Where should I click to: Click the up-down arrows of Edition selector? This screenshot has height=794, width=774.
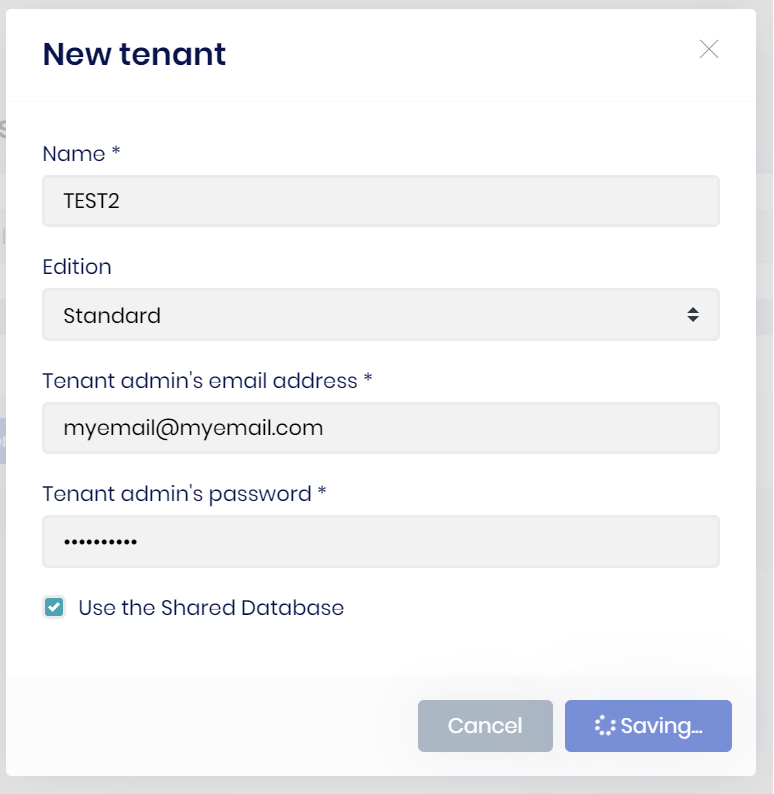(x=692, y=315)
